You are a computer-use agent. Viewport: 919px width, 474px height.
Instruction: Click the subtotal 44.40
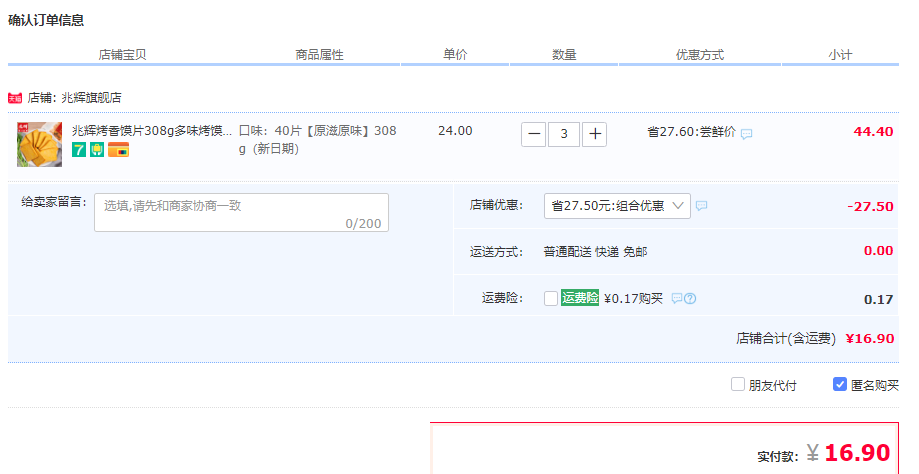[x=873, y=131]
